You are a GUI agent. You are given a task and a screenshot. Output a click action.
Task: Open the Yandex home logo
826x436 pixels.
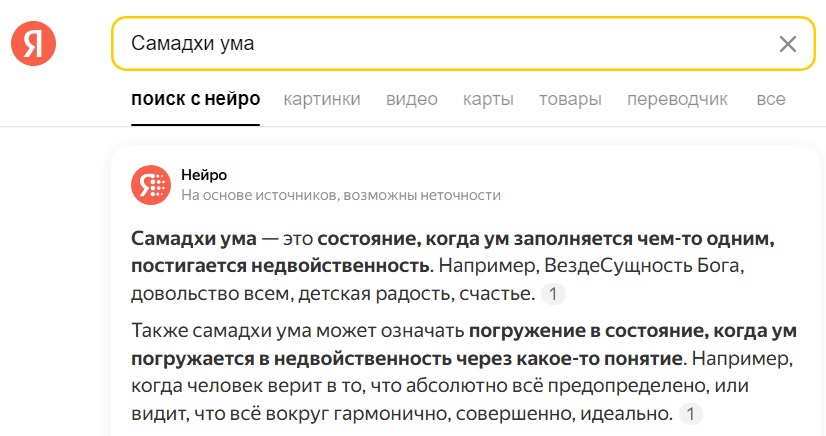coord(33,44)
